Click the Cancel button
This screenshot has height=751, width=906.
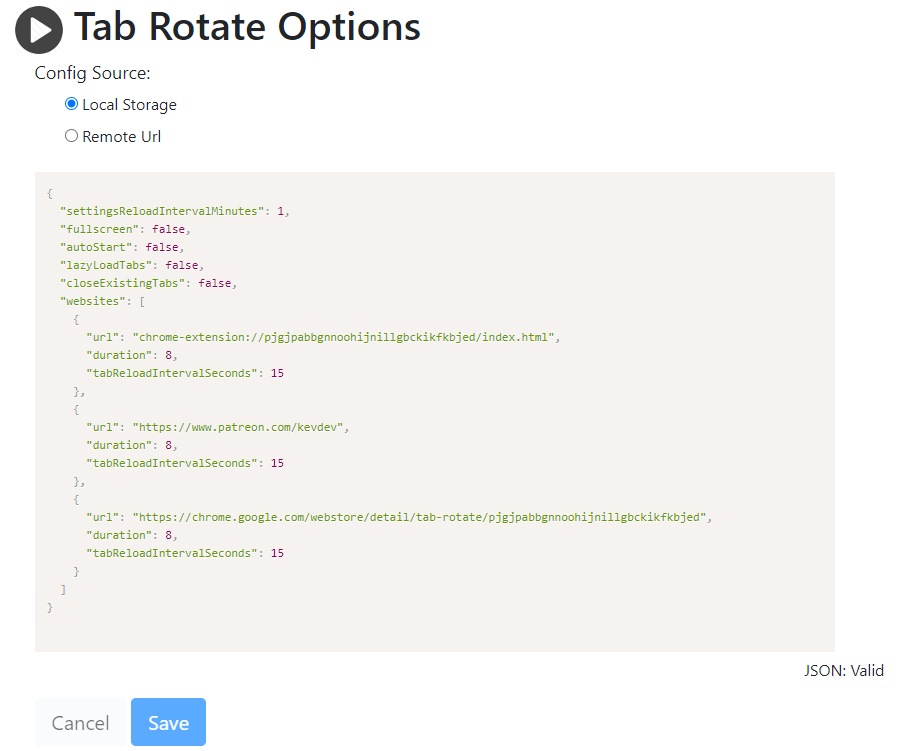point(80,722)
